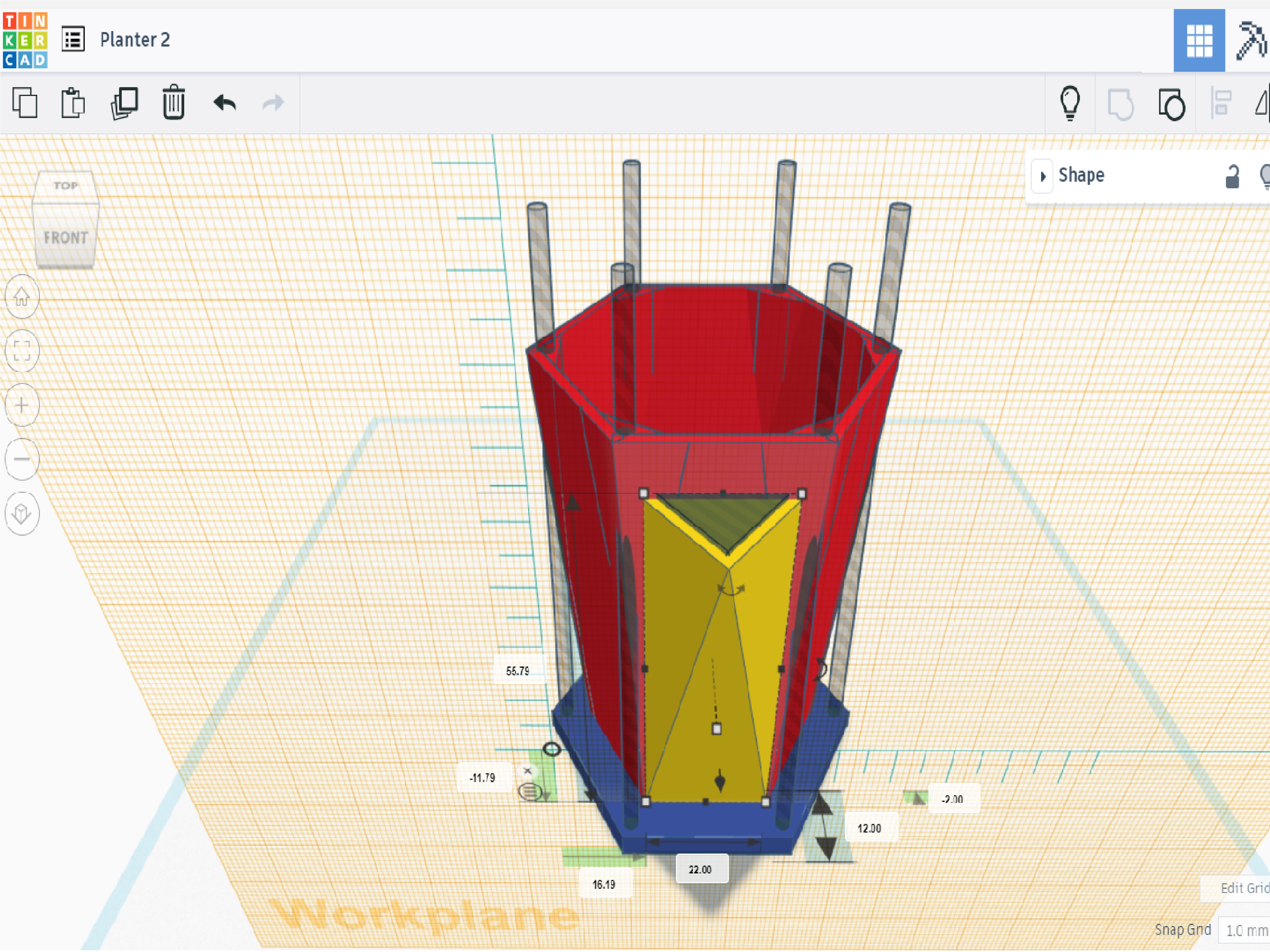Viewport: 1270px width, 952px height.
Task: Open the Snap Grid 1.0 mm dropdown
Action: click(1245, 930)
